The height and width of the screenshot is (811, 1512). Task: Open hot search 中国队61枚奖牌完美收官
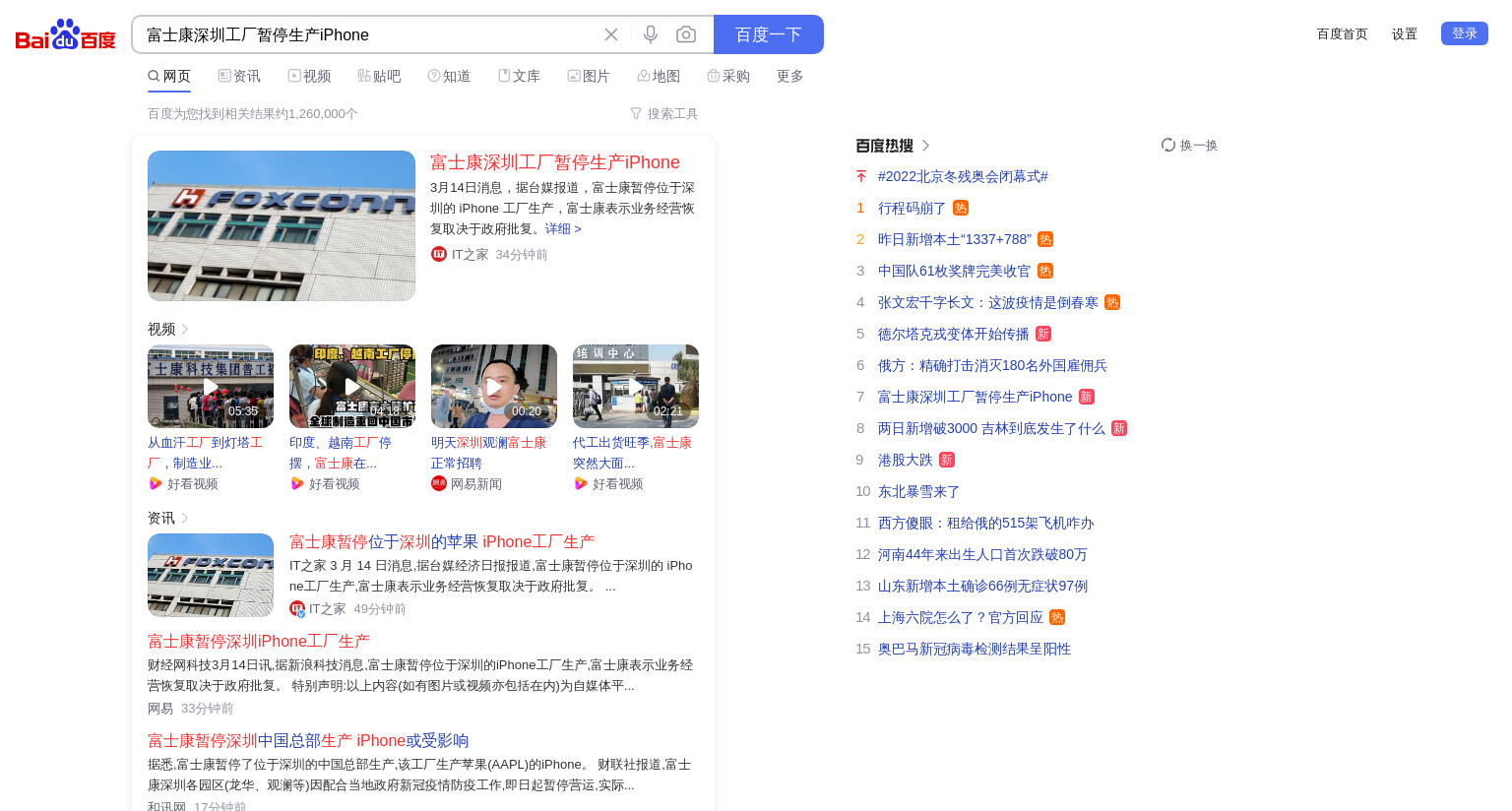pyautogui.click(x=955, y=271)
